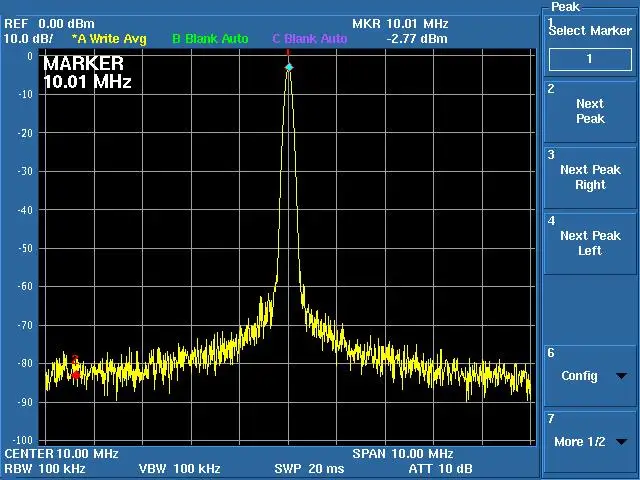Toggle the Trace C Blank Auto indicator
This screenshot has width=640, height=480.
[x=310, y=39]
